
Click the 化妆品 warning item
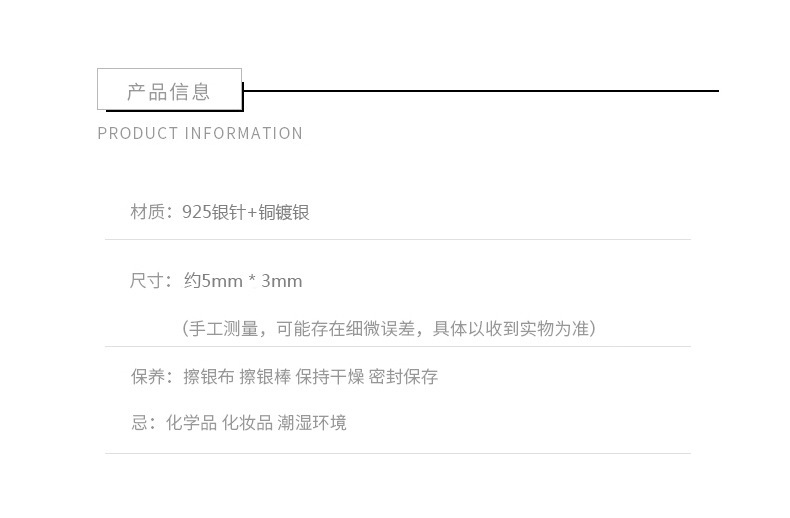247,423
